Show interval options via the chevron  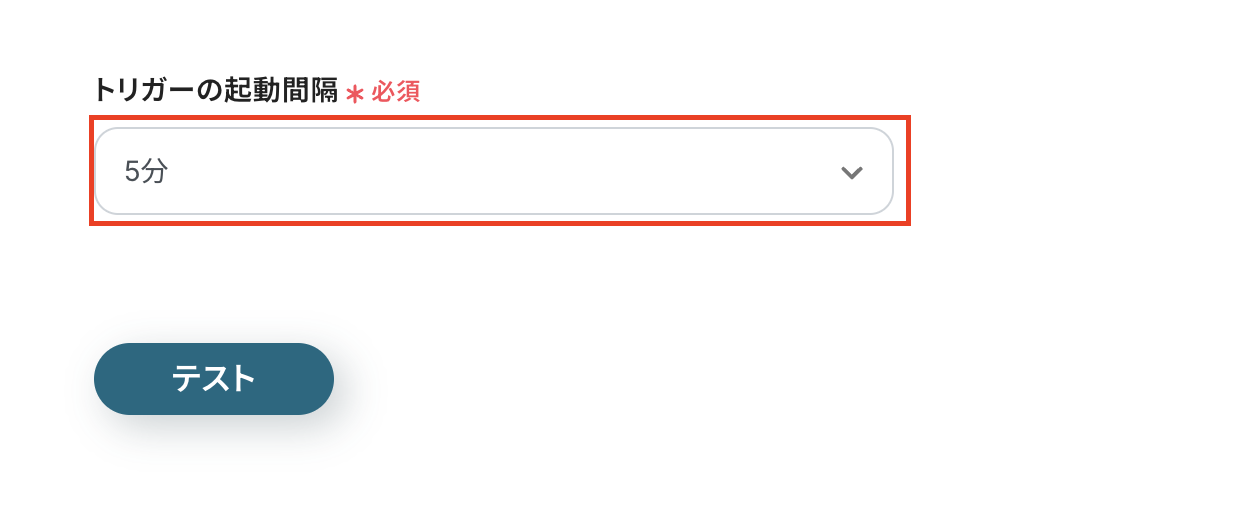[851, 172]
